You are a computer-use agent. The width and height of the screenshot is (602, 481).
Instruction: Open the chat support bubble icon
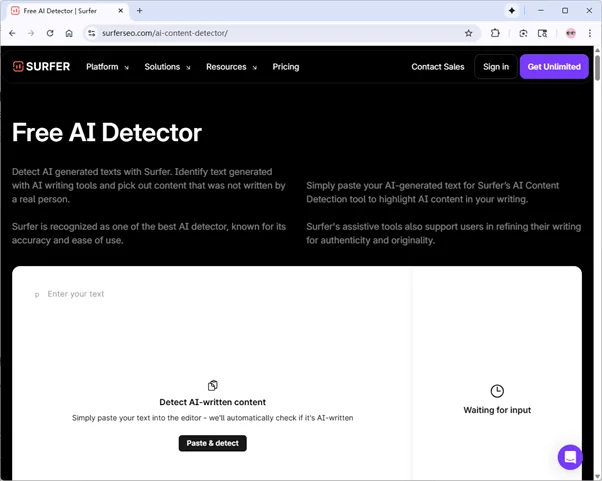[x=570, y=457]
